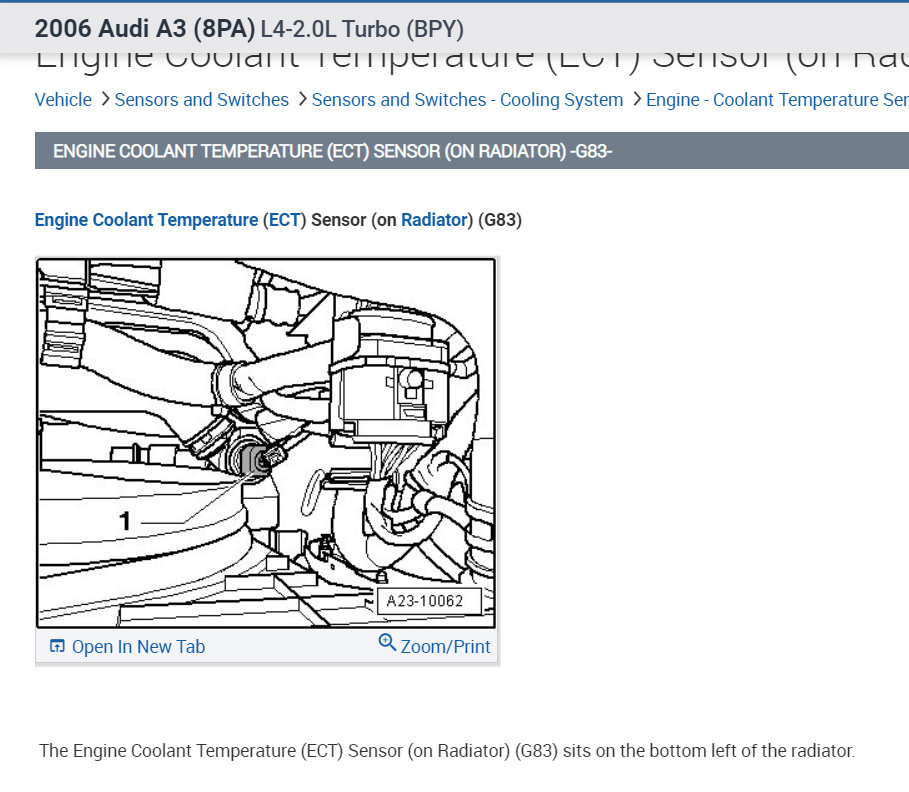The height and width of the screenshot is (792, 909).
Task: Click the chevron after the Vehicle breadcrumb
Action: click(x=105, y=99)
